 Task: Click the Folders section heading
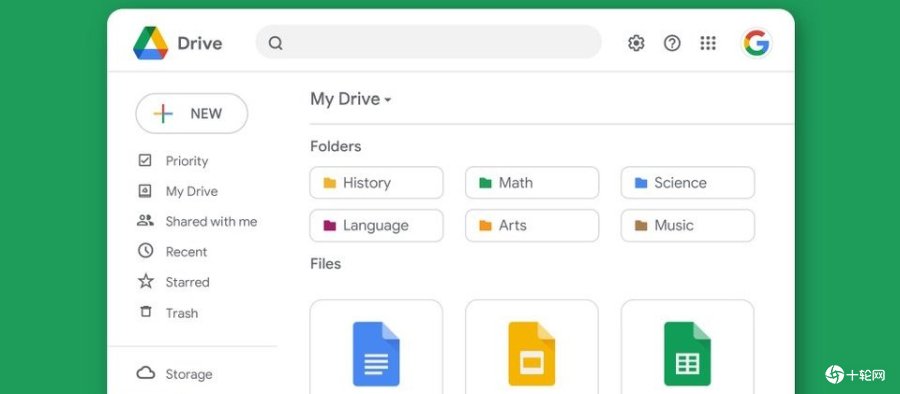coord(336,146)
